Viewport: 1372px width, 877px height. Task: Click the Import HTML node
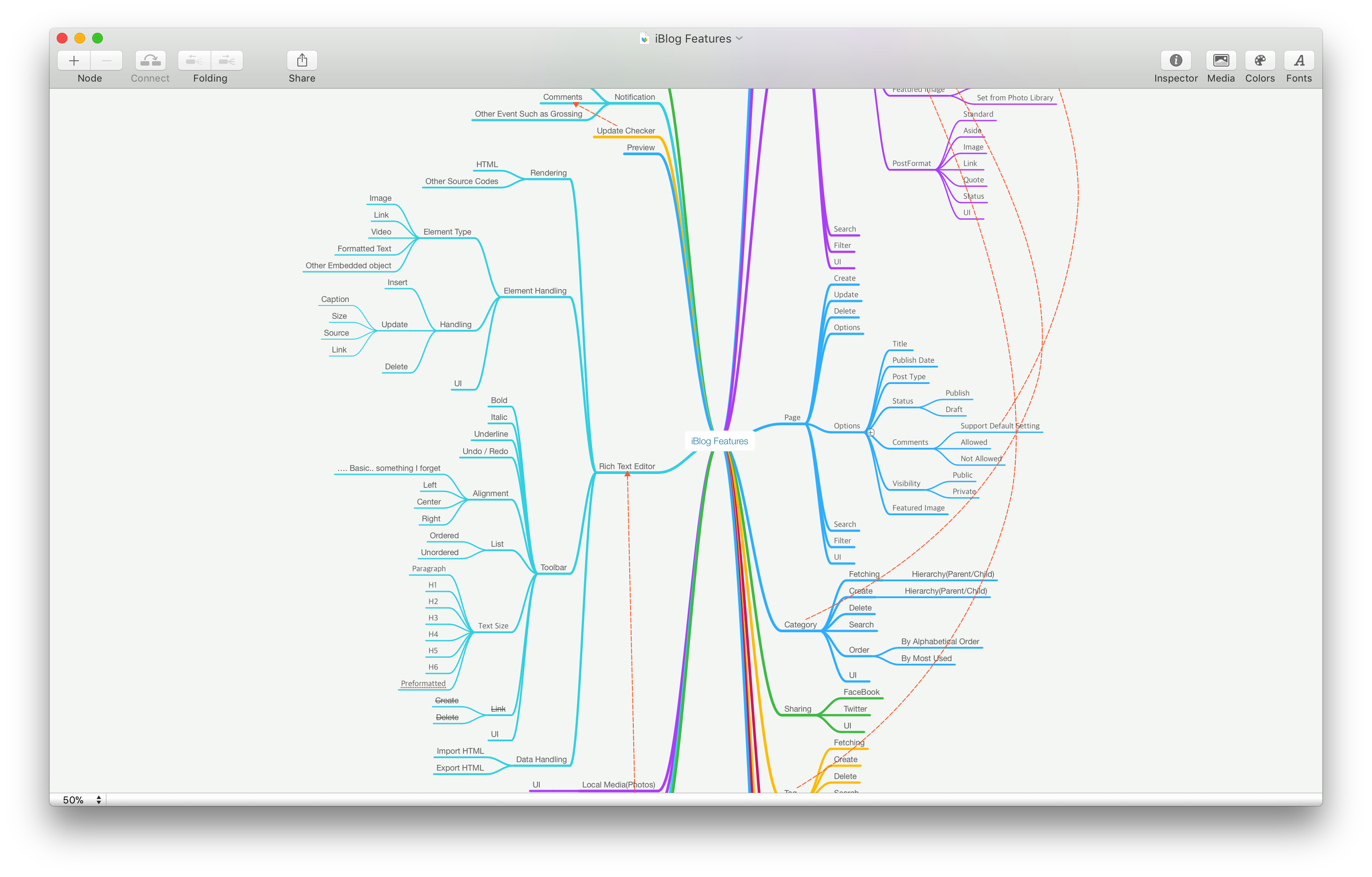point(460,752)
